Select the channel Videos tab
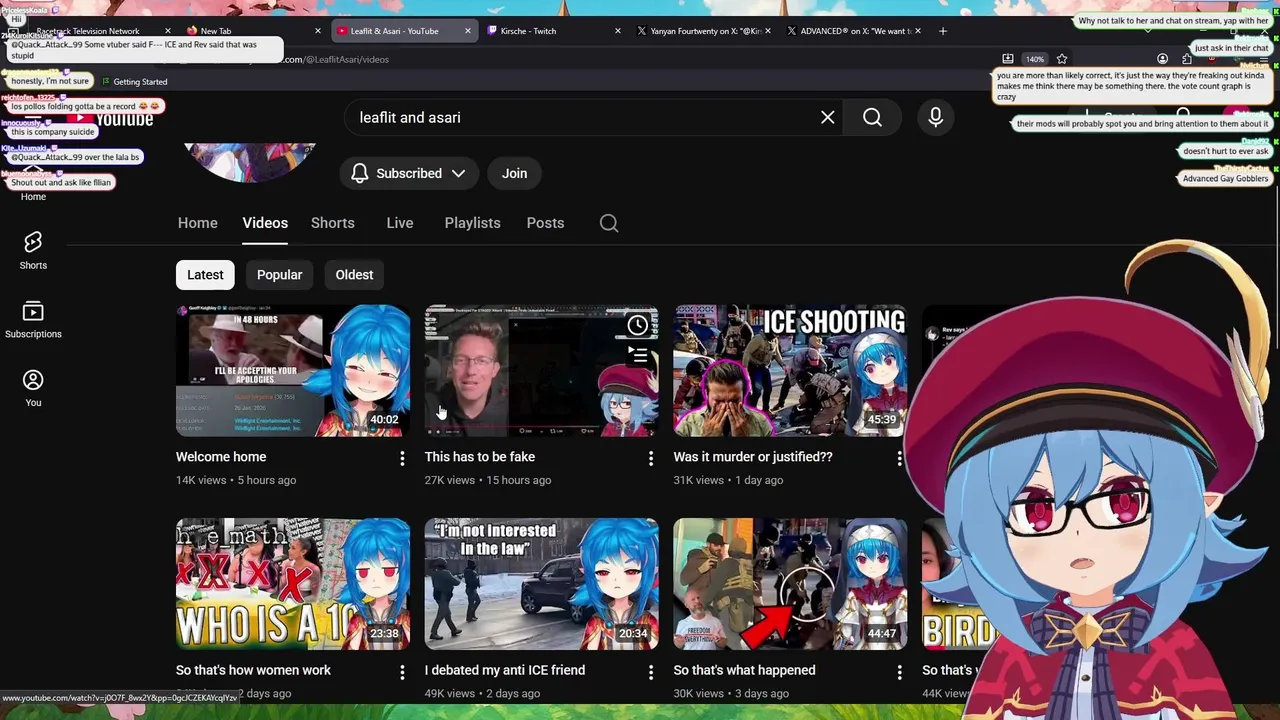 point(265,223)
